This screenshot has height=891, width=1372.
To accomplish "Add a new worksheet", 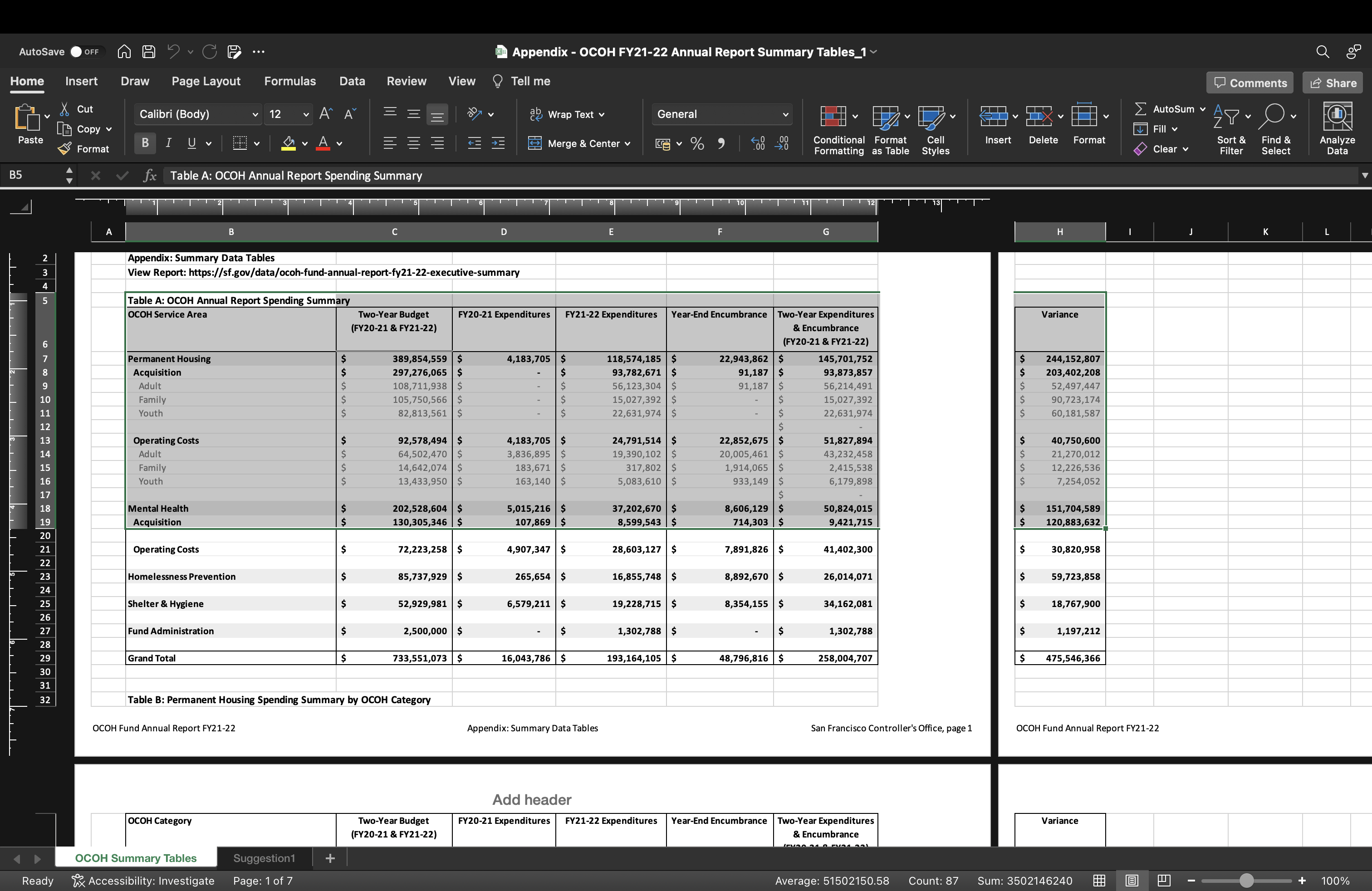I will [330, 857].
